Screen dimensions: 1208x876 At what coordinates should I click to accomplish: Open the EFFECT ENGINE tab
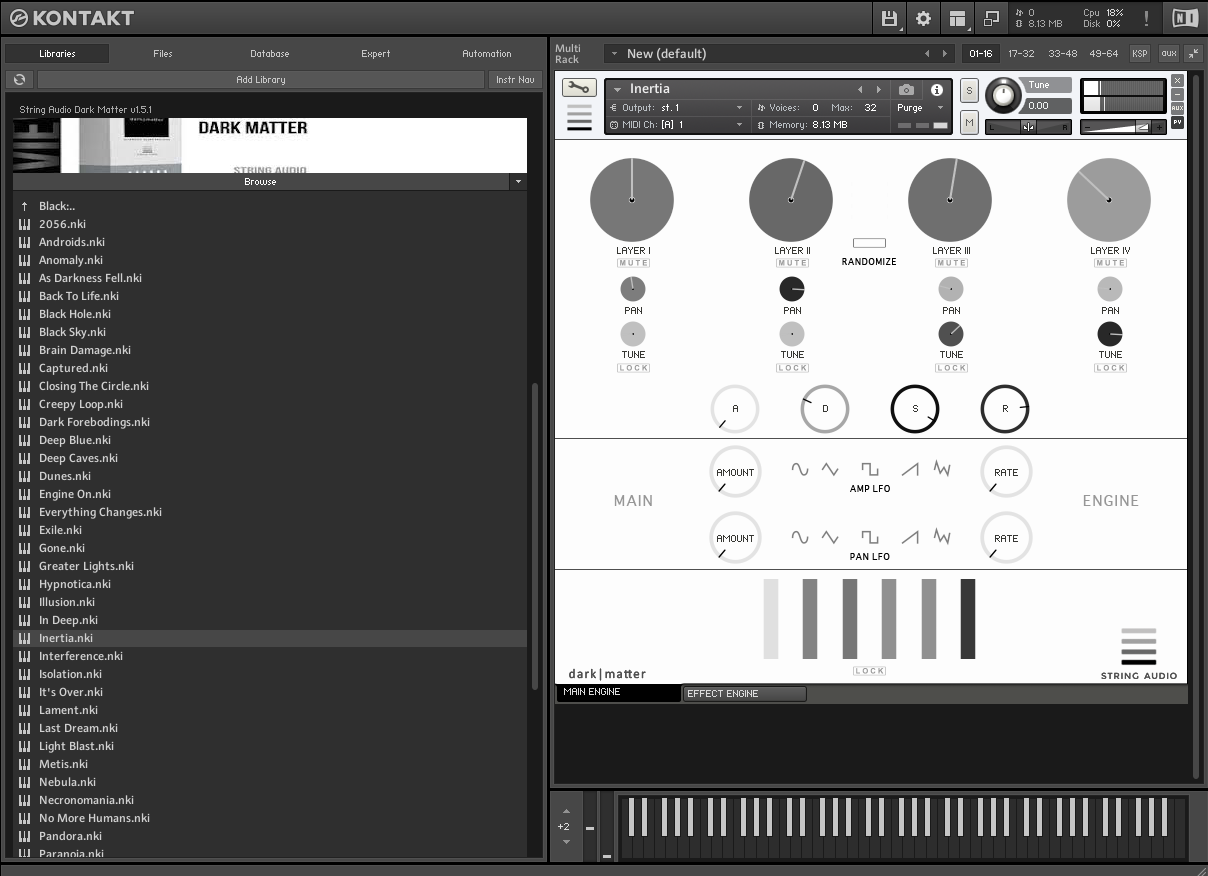(x=744, y=693)
